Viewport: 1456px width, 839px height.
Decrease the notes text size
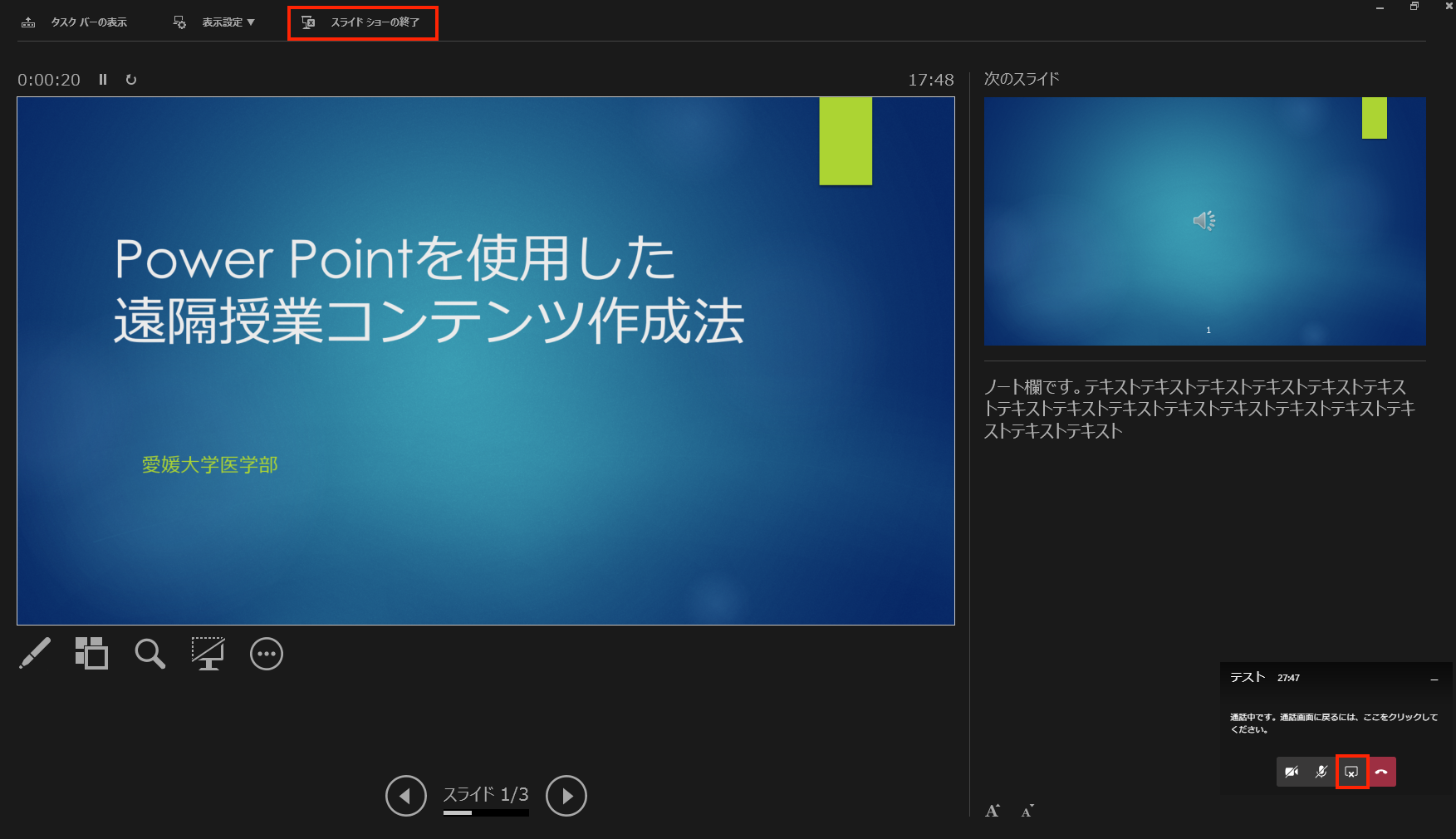(1027, 811)
